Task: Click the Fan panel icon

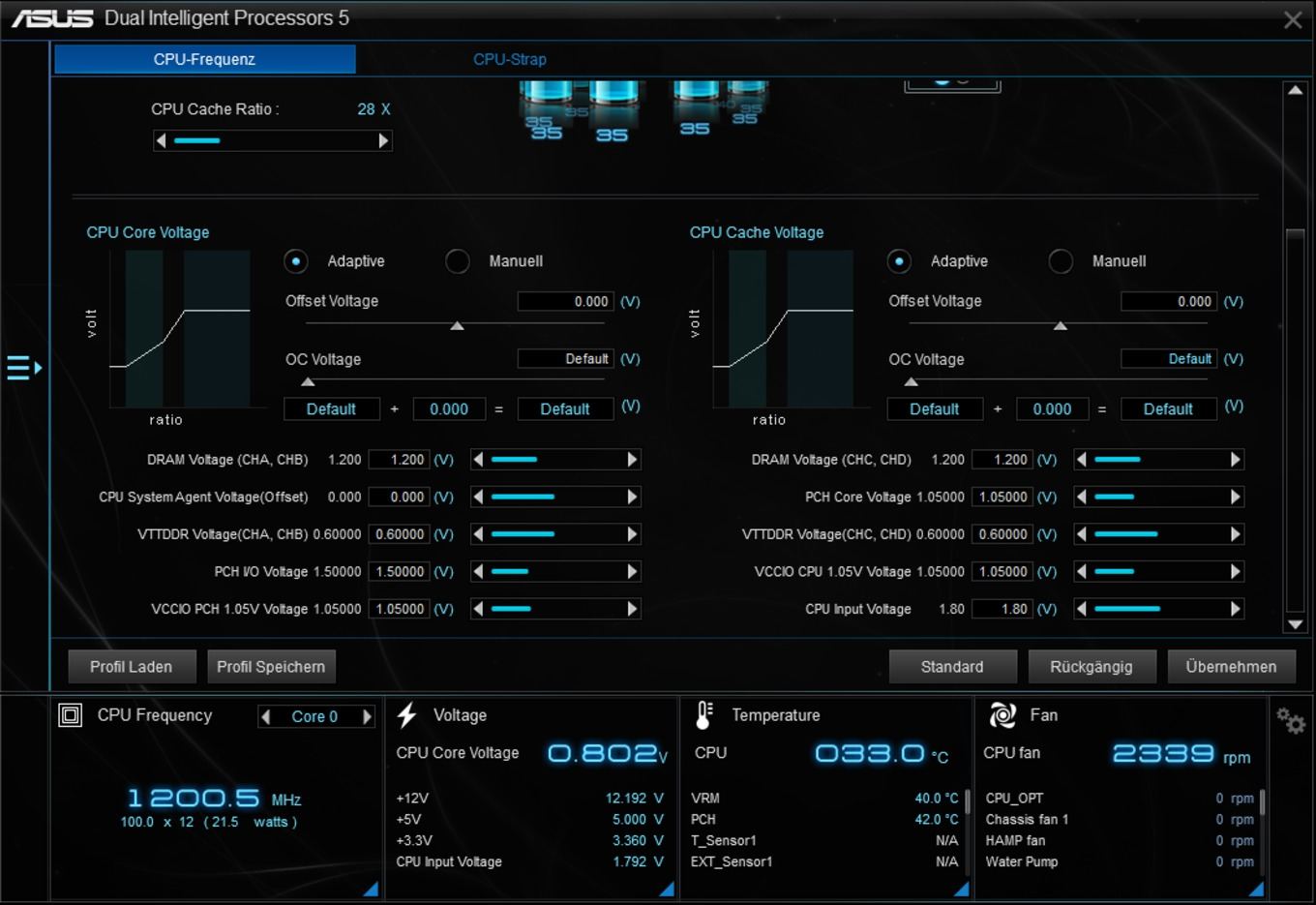Action: (x=1002, y=715)
